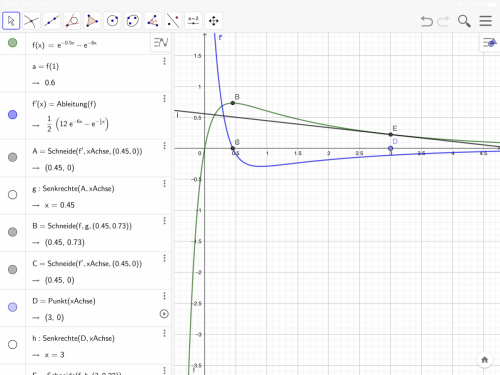Select point C on the x-axis
The width and height of the screenshot is (500, 375).
pyautogui.click(x=233, y=148)
